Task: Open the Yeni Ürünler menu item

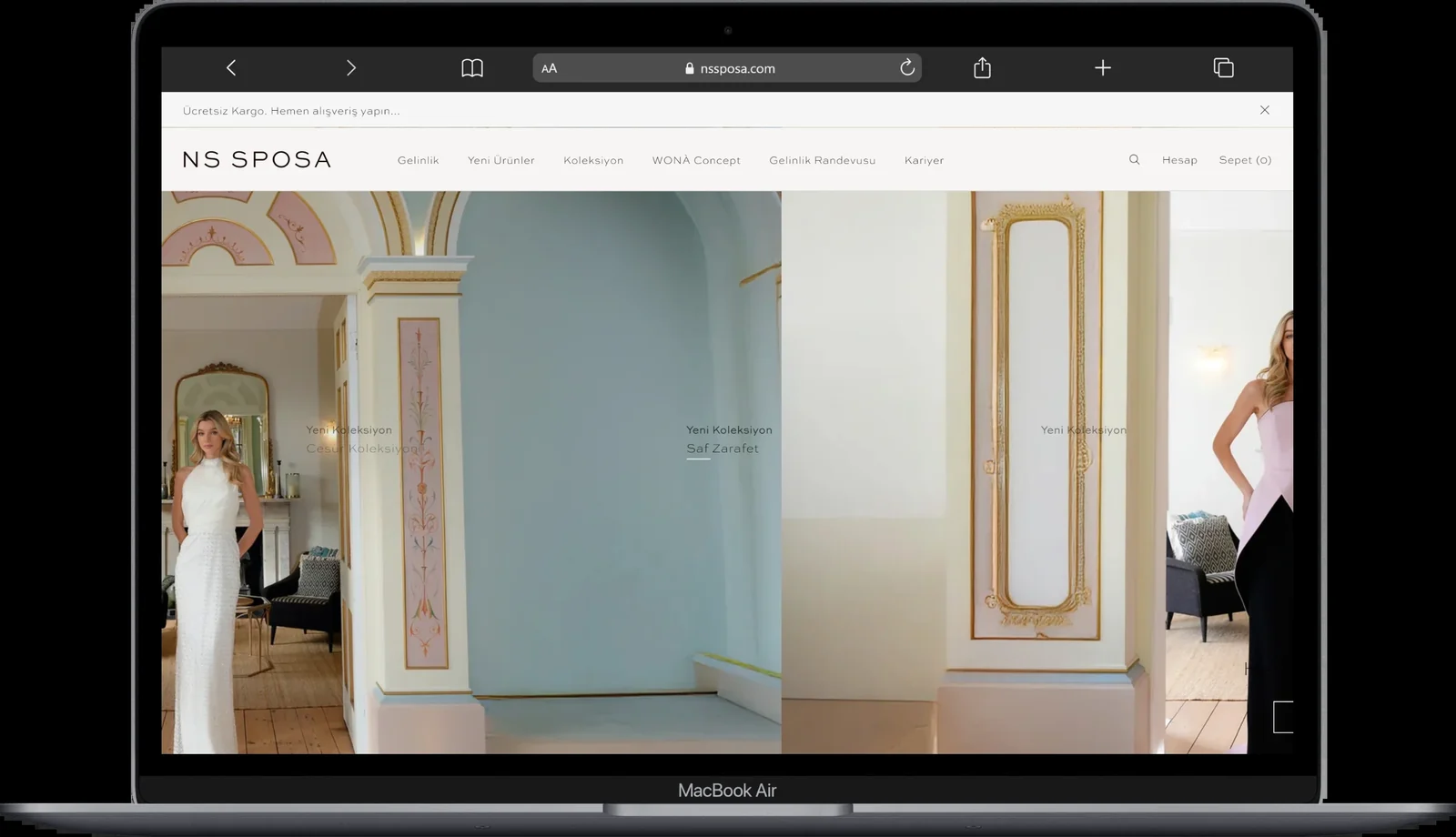Action: click(x=501, y=160)
